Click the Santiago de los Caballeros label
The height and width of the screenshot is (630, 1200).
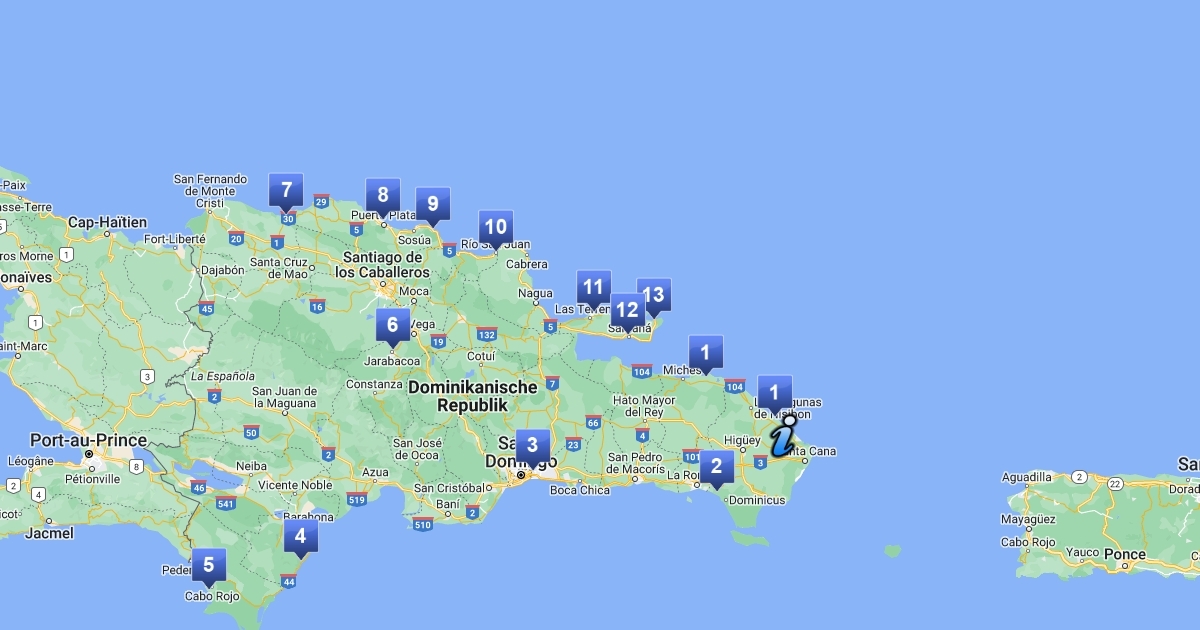point(382,265)
